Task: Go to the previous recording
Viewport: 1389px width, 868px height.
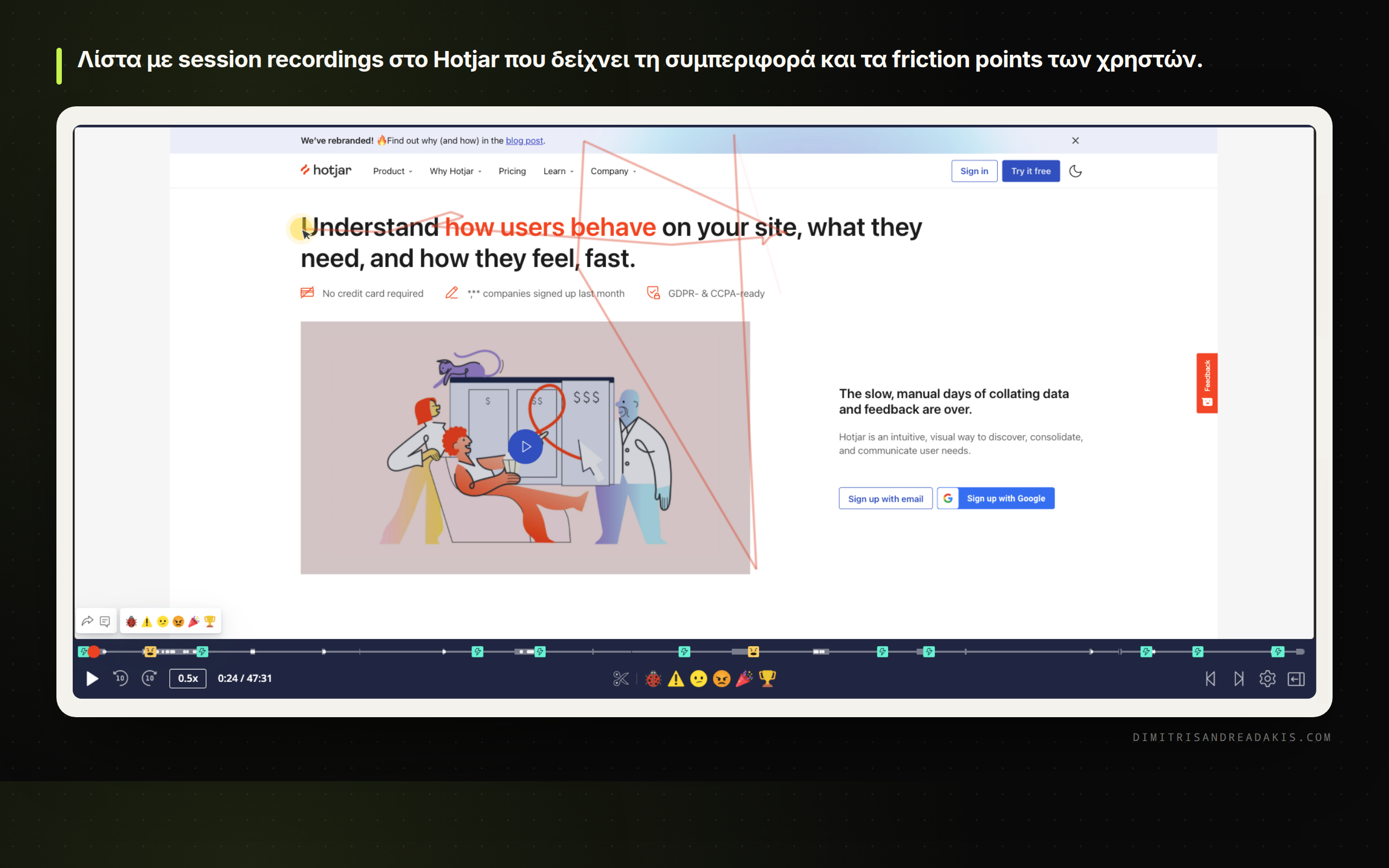Action: [1210, 679]
